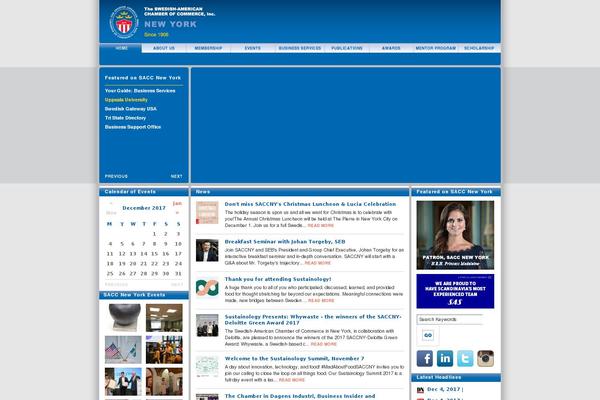Click NEXT in the featured slider
Viewport: 600px width, 400px height.
click(x=176, y=176)
